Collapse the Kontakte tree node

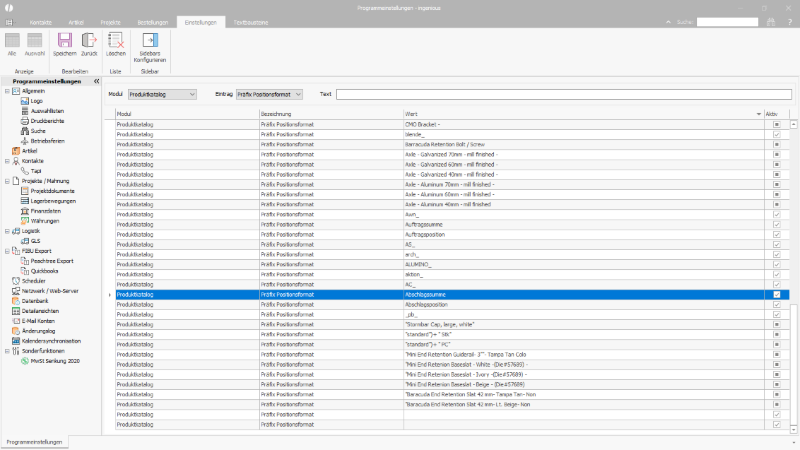pos(7,161)
